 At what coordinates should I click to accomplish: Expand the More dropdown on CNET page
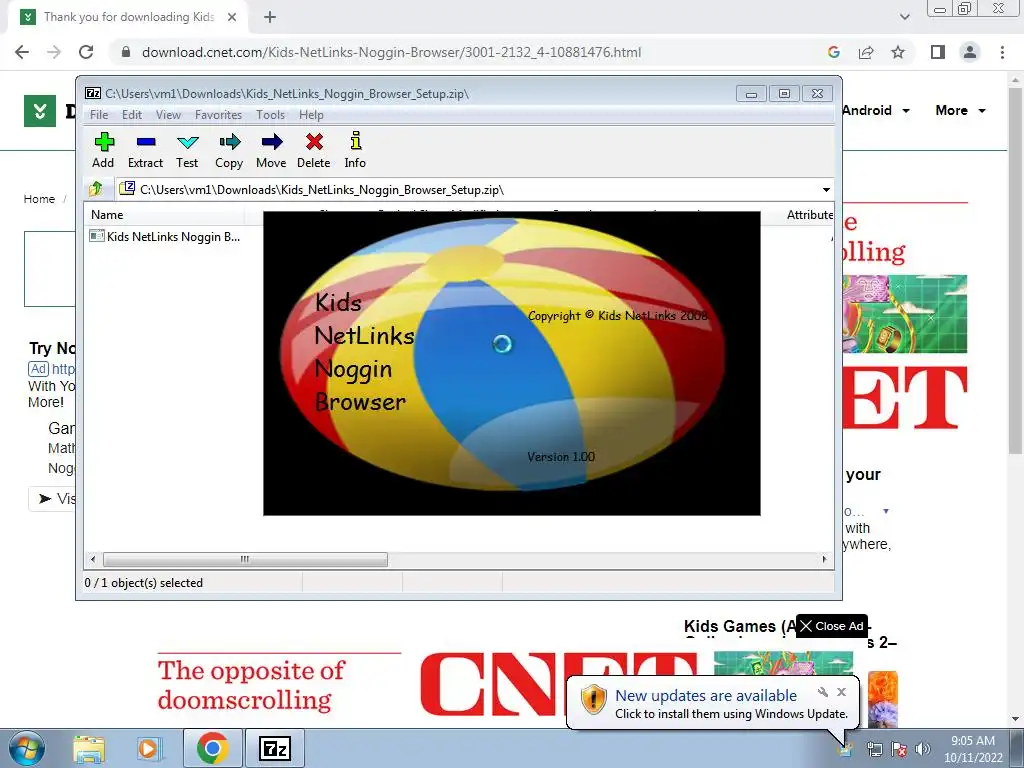(x=960, y=110)
